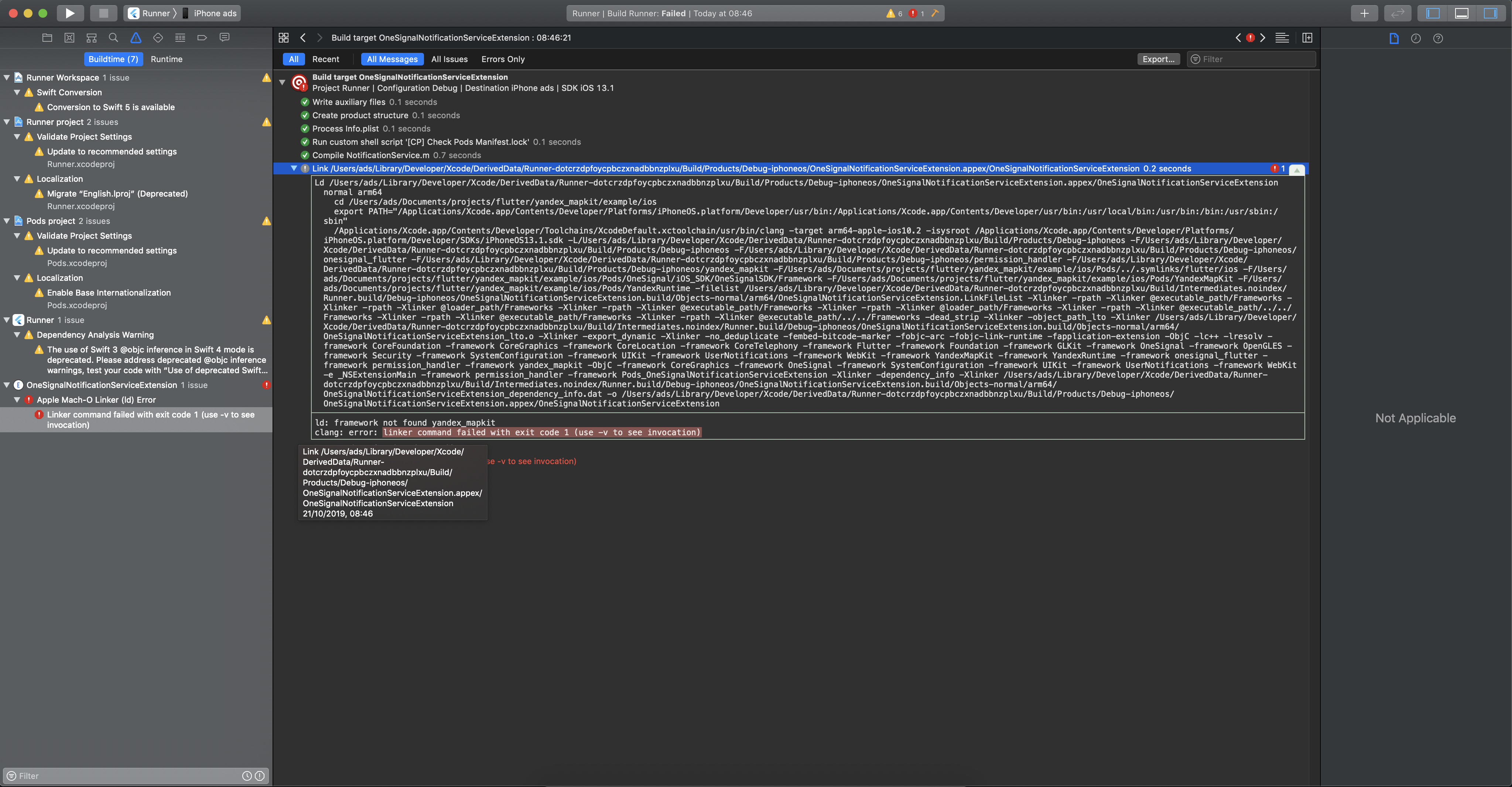This screenshot has width=1512, height=787.
Task: Click the warnings count in activity bar
Action: coord(894,13)
